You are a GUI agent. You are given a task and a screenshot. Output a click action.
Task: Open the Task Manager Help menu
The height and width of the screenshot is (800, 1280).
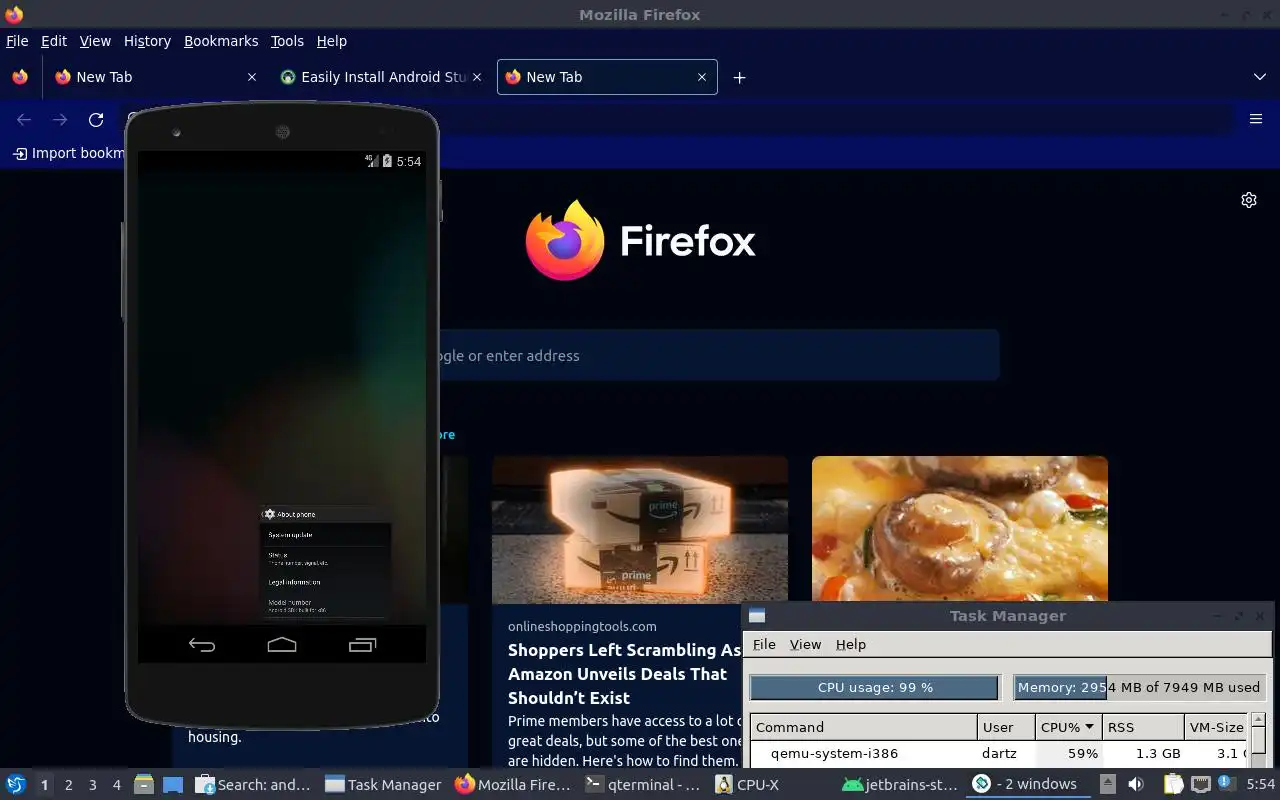point(851,644)
